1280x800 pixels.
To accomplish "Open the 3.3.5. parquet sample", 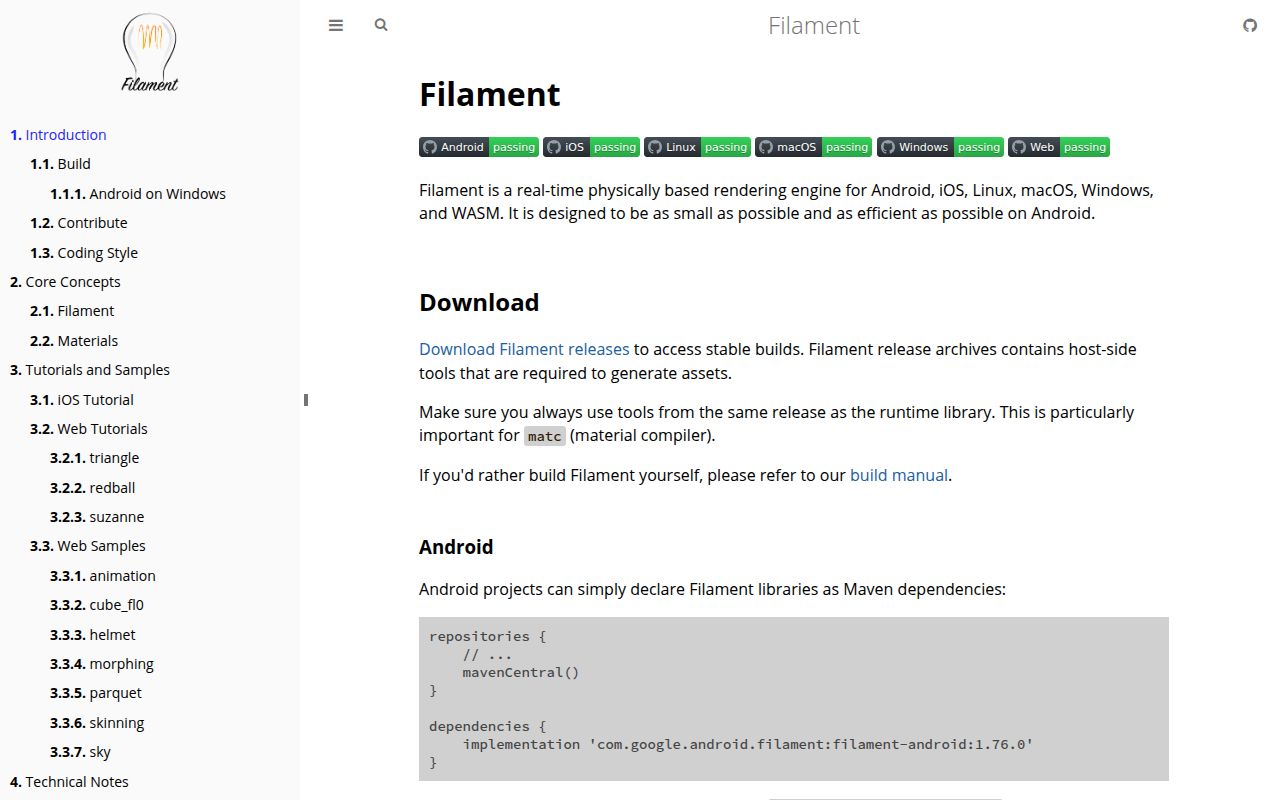I will click(x=96, y=693).
